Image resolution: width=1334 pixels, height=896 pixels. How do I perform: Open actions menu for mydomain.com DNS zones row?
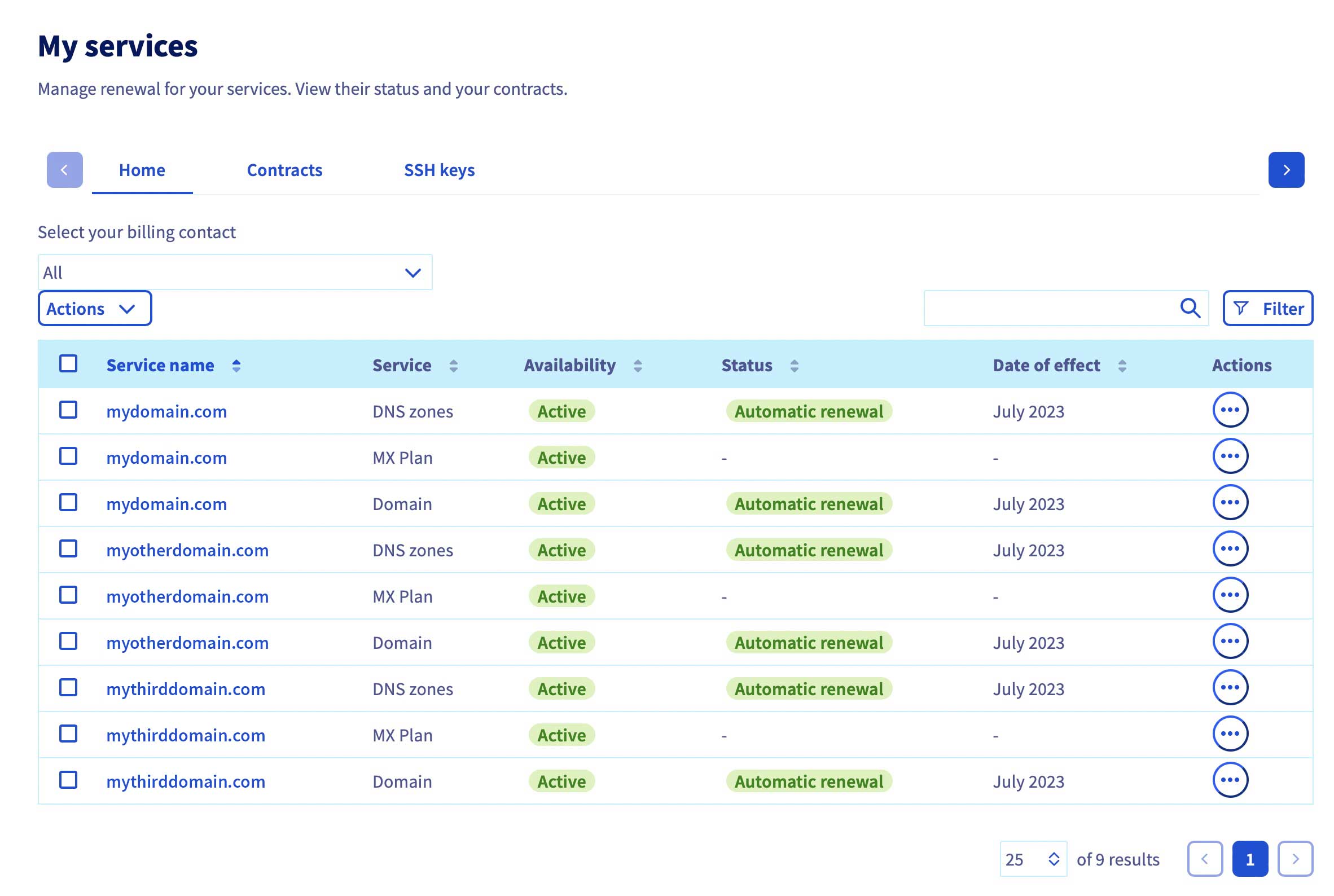coord(1230,410)
